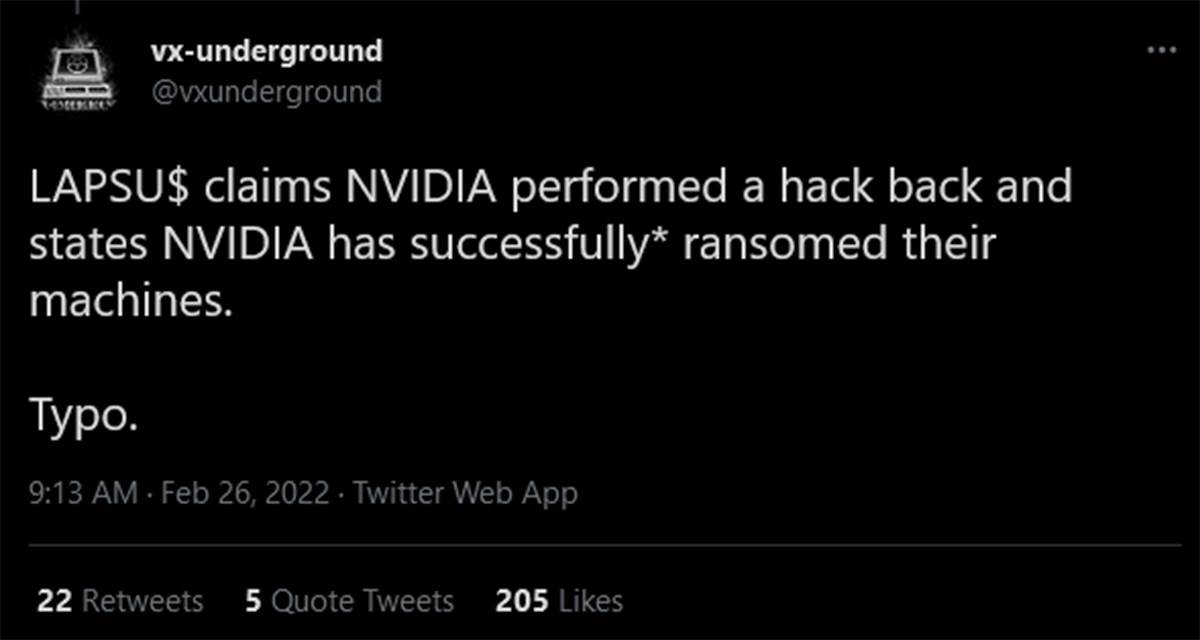Click the number 5 before Quote Tweets
The image size is (1200, 640).
[252, 601]
